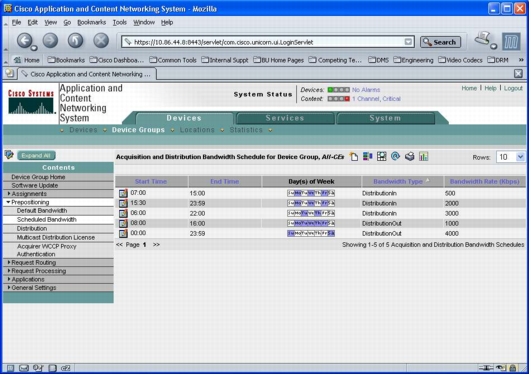
Task: Edit the 08:00 schedule row icon
Action: tap(123, 223)
